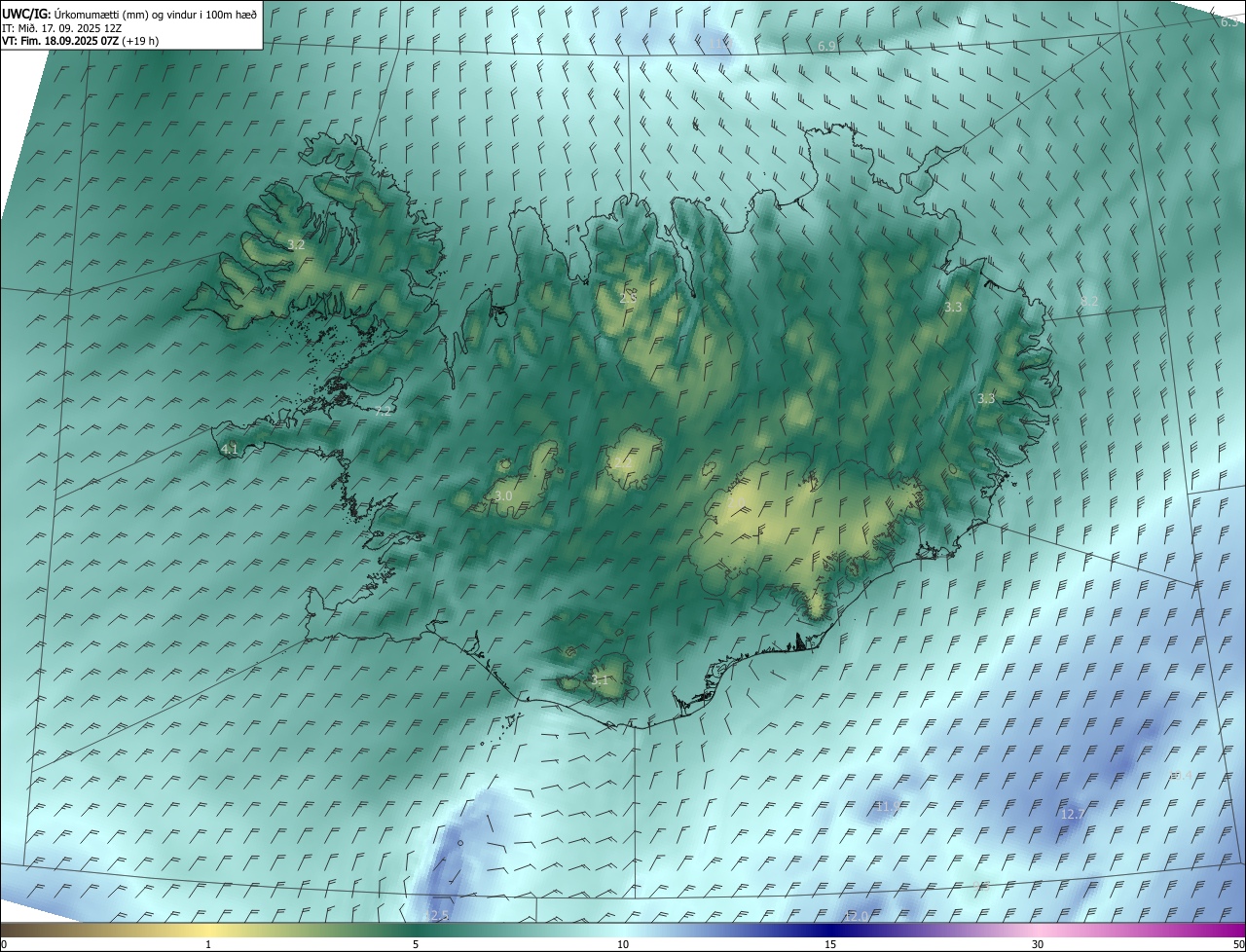Click the 3.1 value label near the south coast

click(599, 680)
